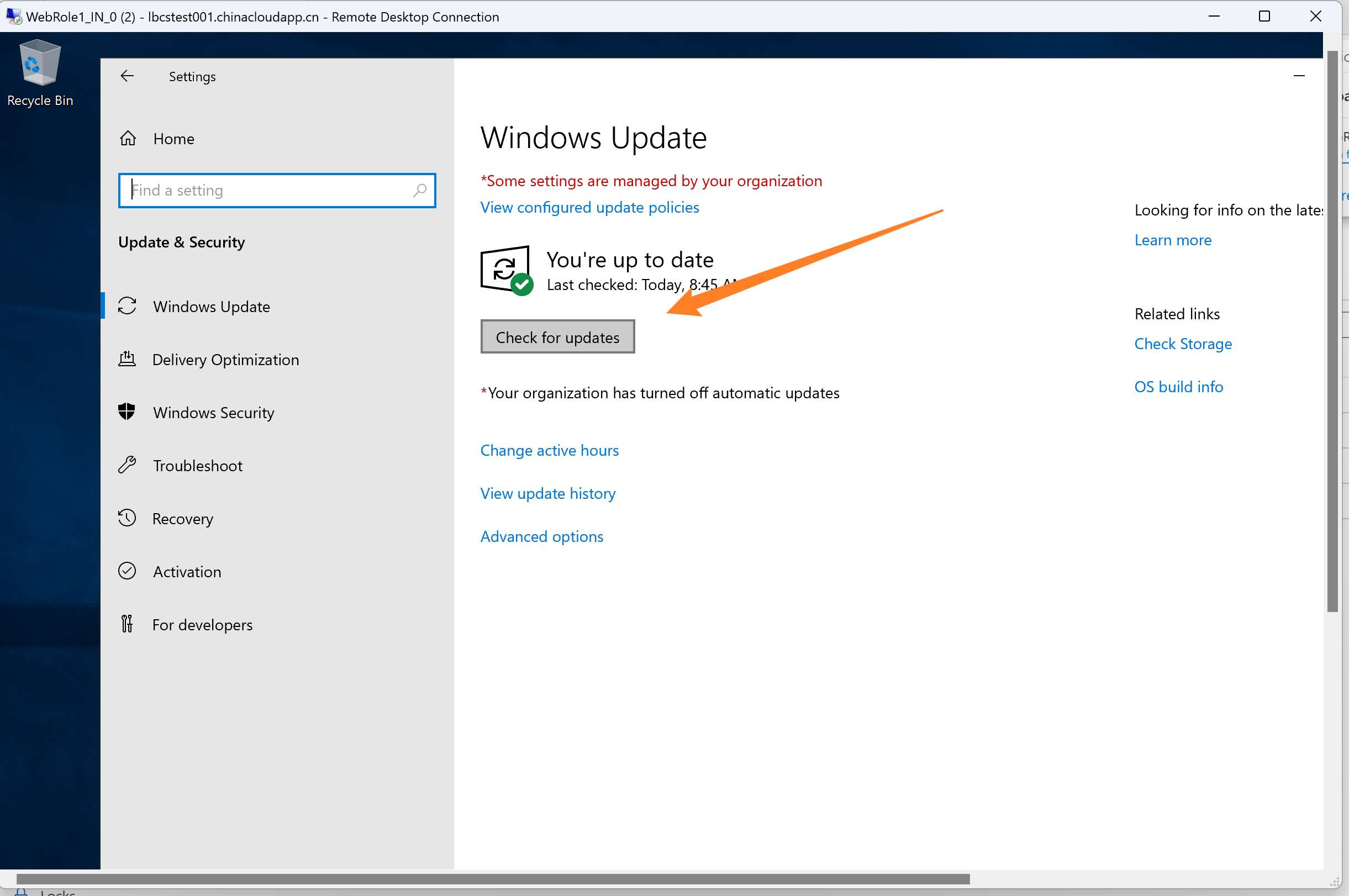This screenshot has width=1349, height=896.
Task: Click the Find a setting search box
Action: [x=268, y=190]
